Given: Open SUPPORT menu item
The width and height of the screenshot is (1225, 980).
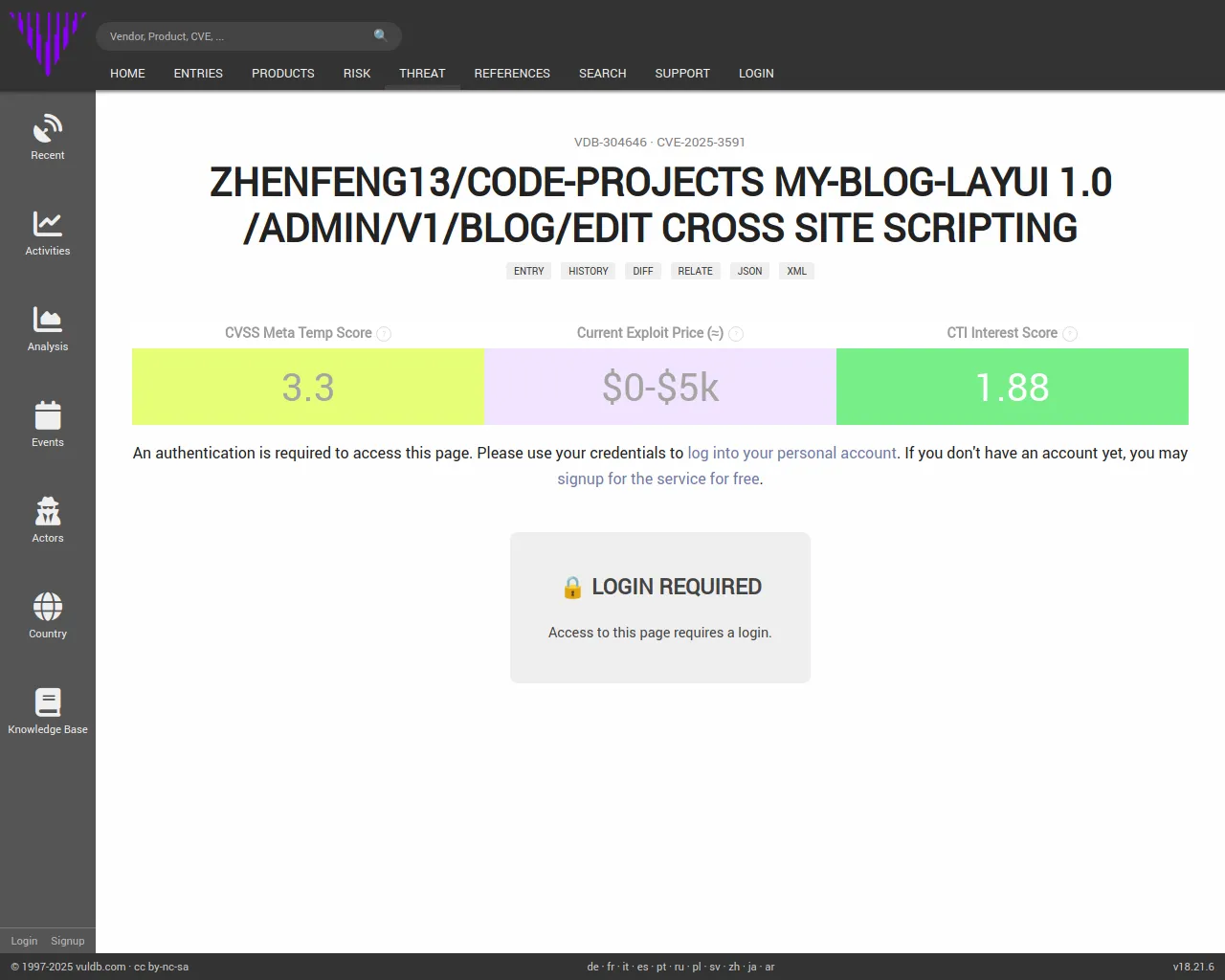Looking at the screenshot, I should click(682, 73).
